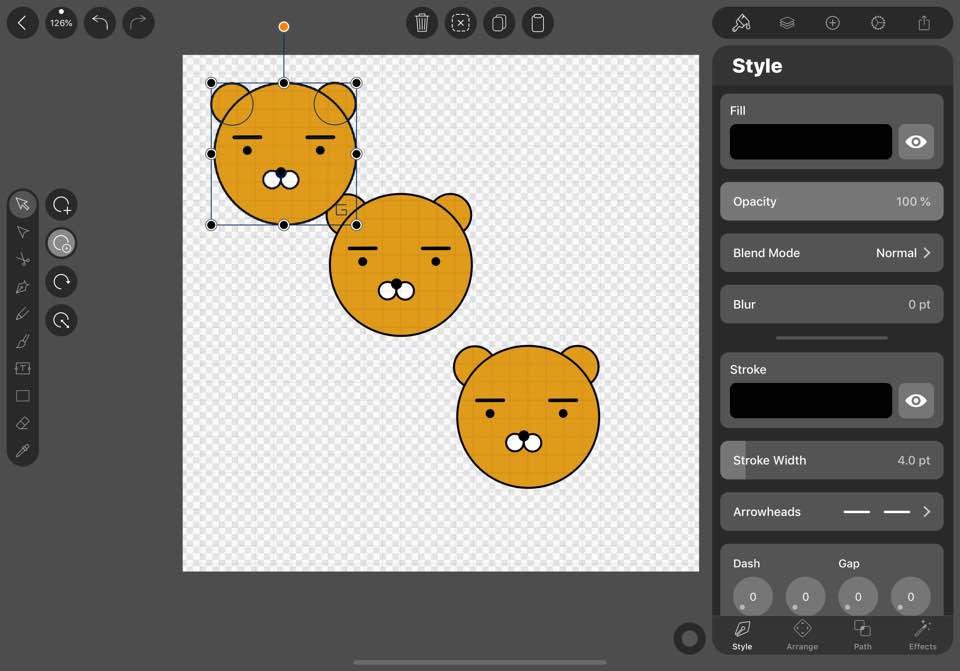The image size is (960, 671).
Task: Select the Text tool
Action: [x=23, y=368]
